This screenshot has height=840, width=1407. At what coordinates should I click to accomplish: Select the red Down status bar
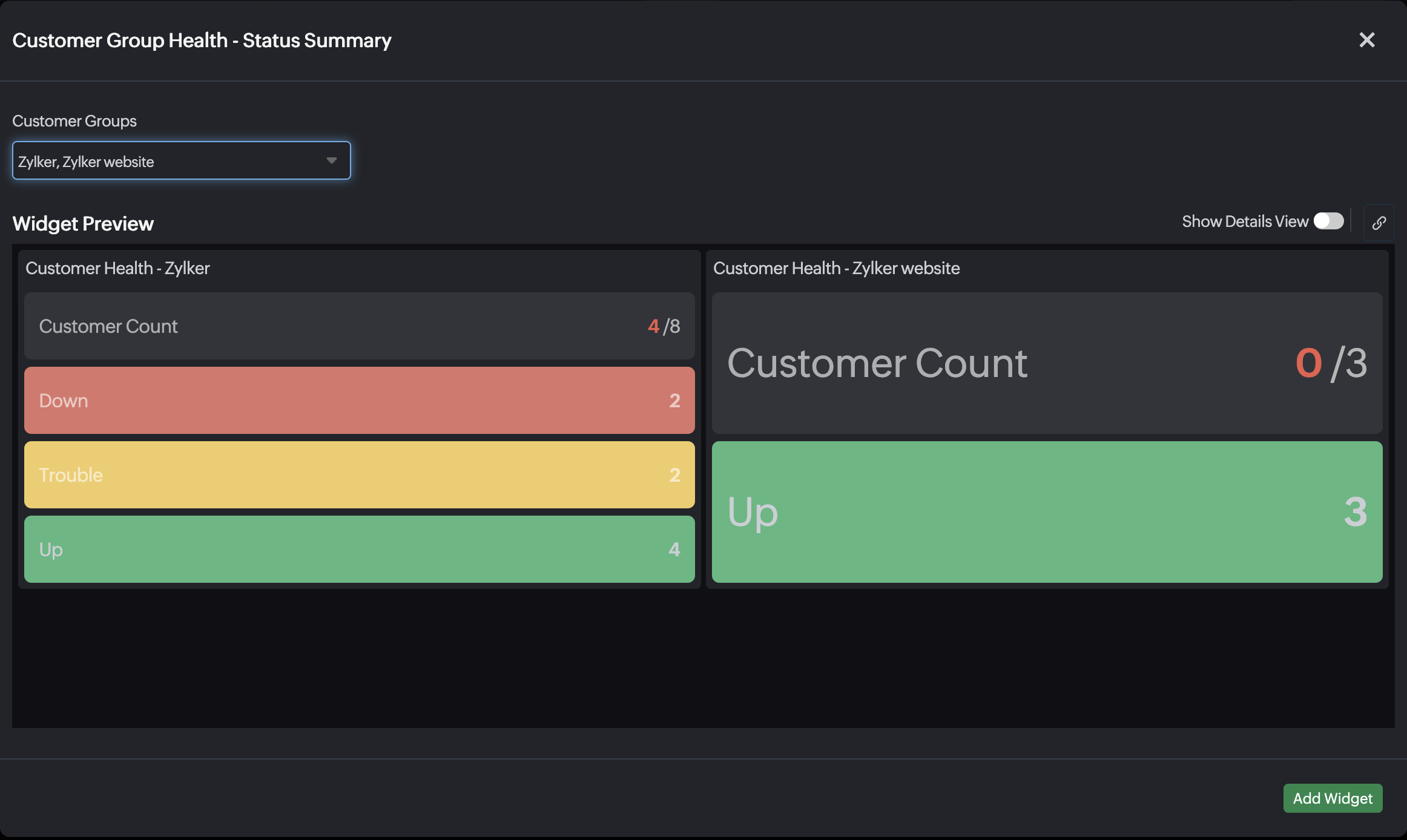coord(359,400)
